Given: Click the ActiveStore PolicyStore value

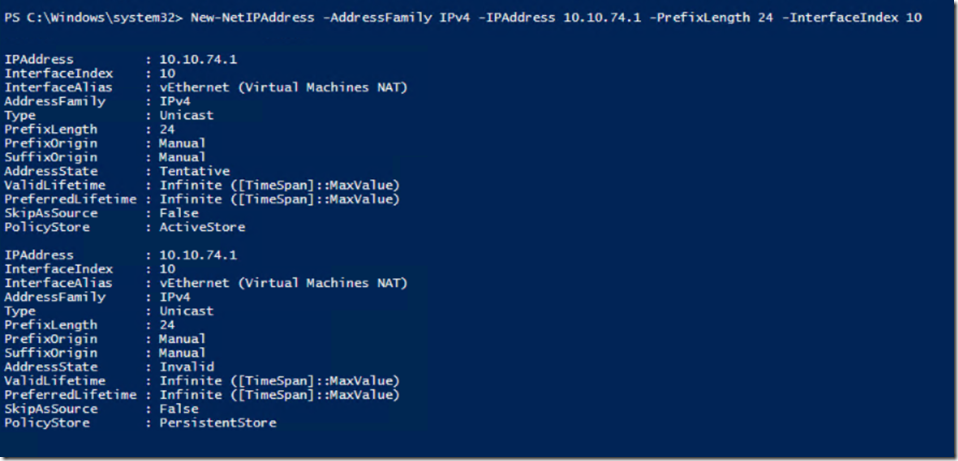Looking at the screenshot, I should (202, 227).
